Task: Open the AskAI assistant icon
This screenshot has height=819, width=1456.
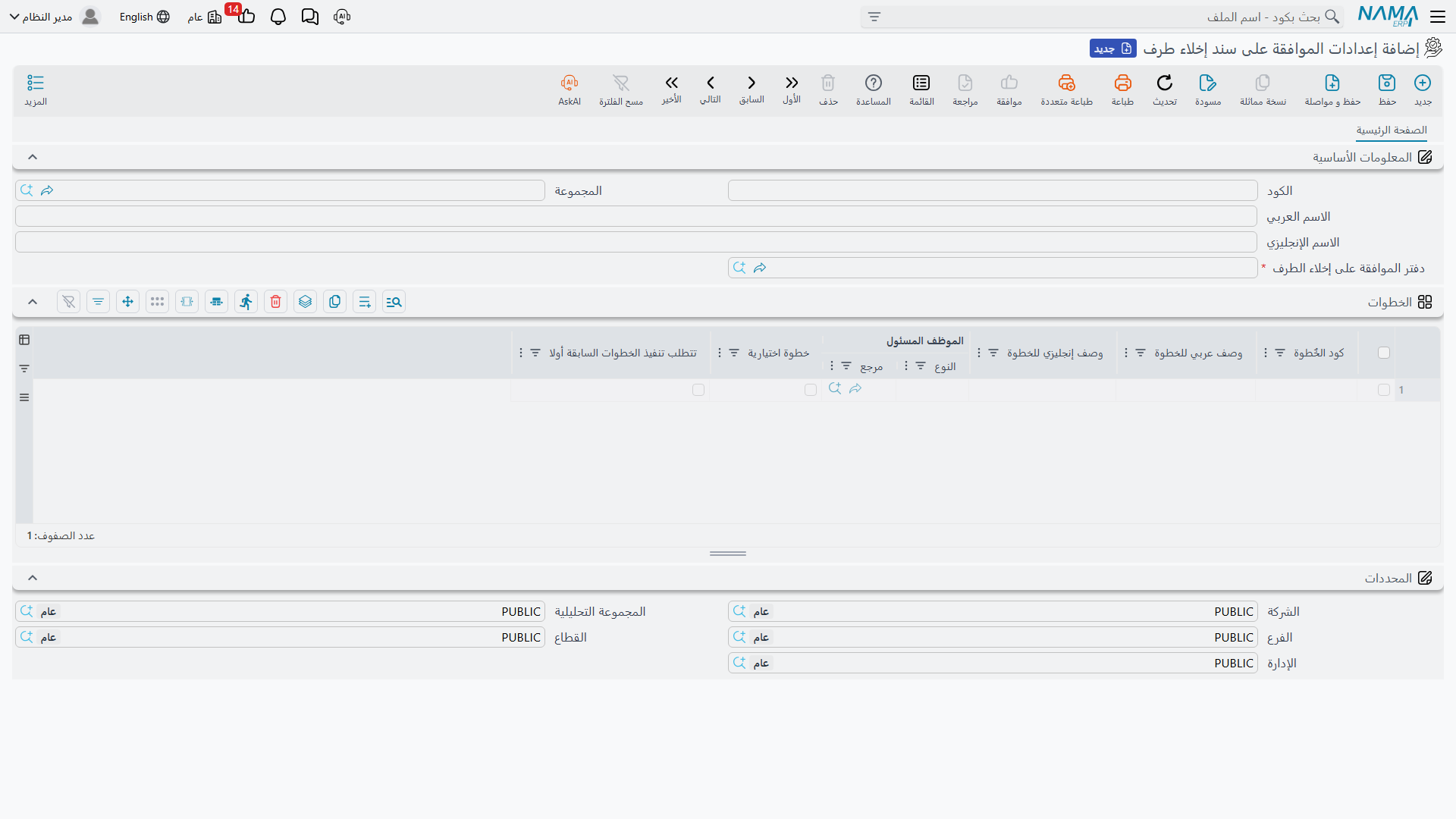Action: click(570, 83)
